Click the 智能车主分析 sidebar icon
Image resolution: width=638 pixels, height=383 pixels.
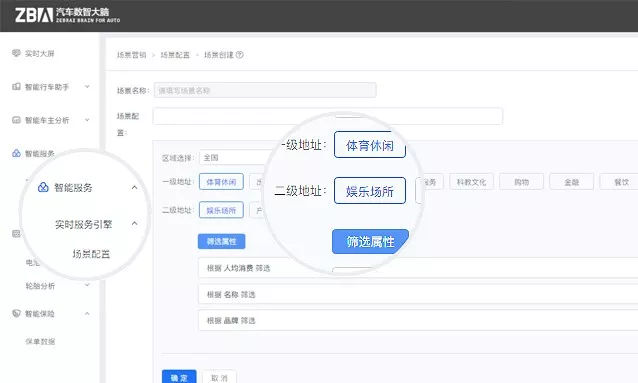pyautogui.click(x=16, y=120)
